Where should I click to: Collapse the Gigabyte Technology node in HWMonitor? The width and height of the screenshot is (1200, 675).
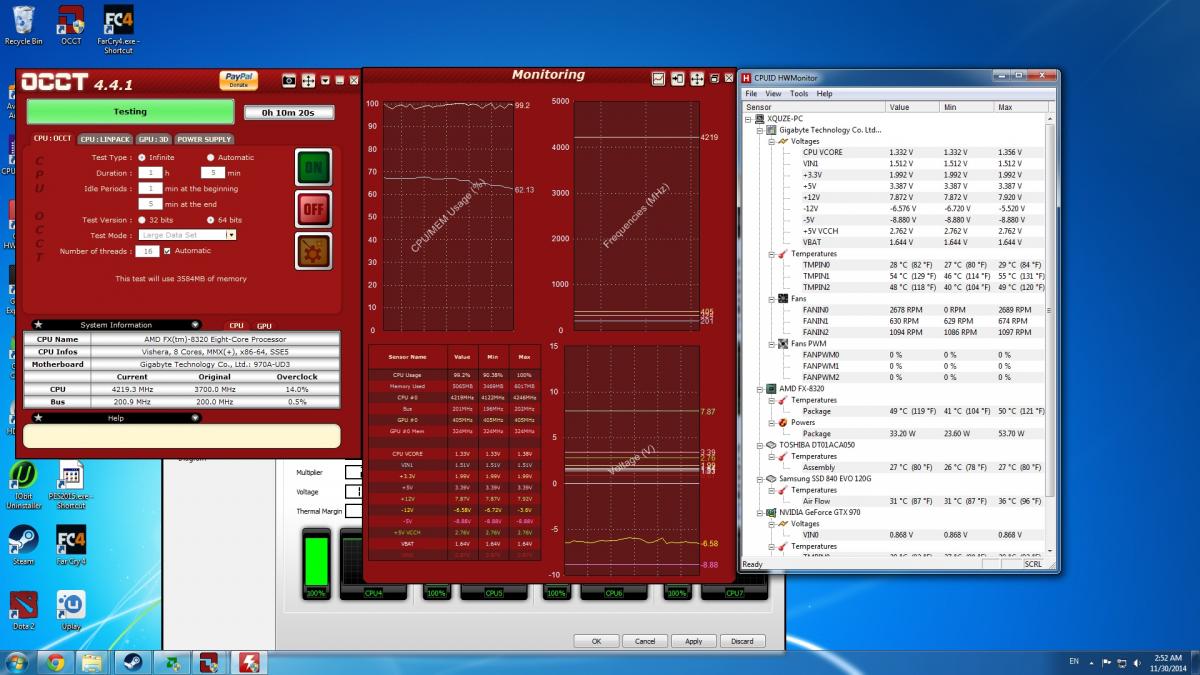[758, 130]
